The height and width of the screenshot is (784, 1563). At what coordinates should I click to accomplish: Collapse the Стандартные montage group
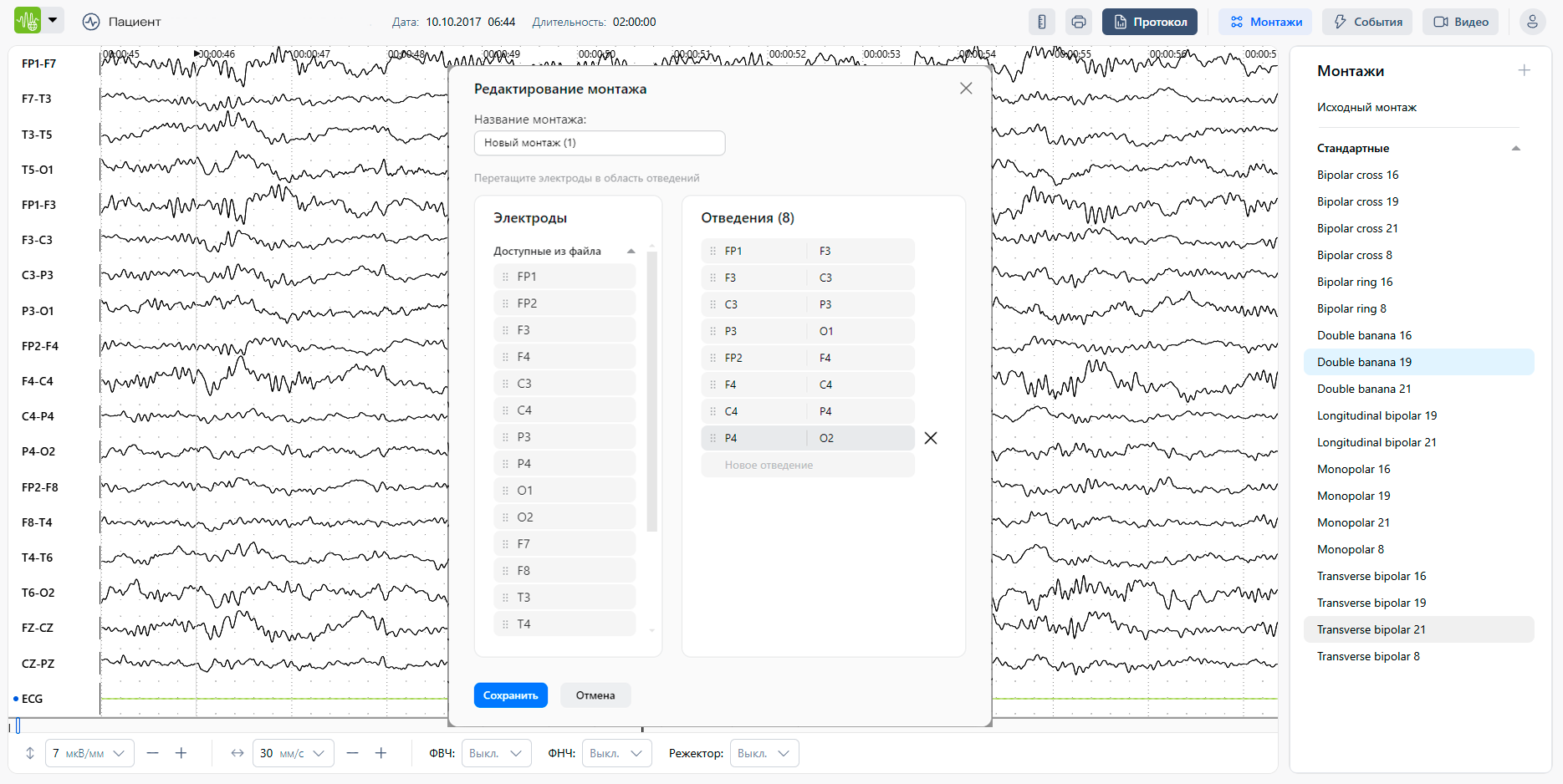point(1515,149)
